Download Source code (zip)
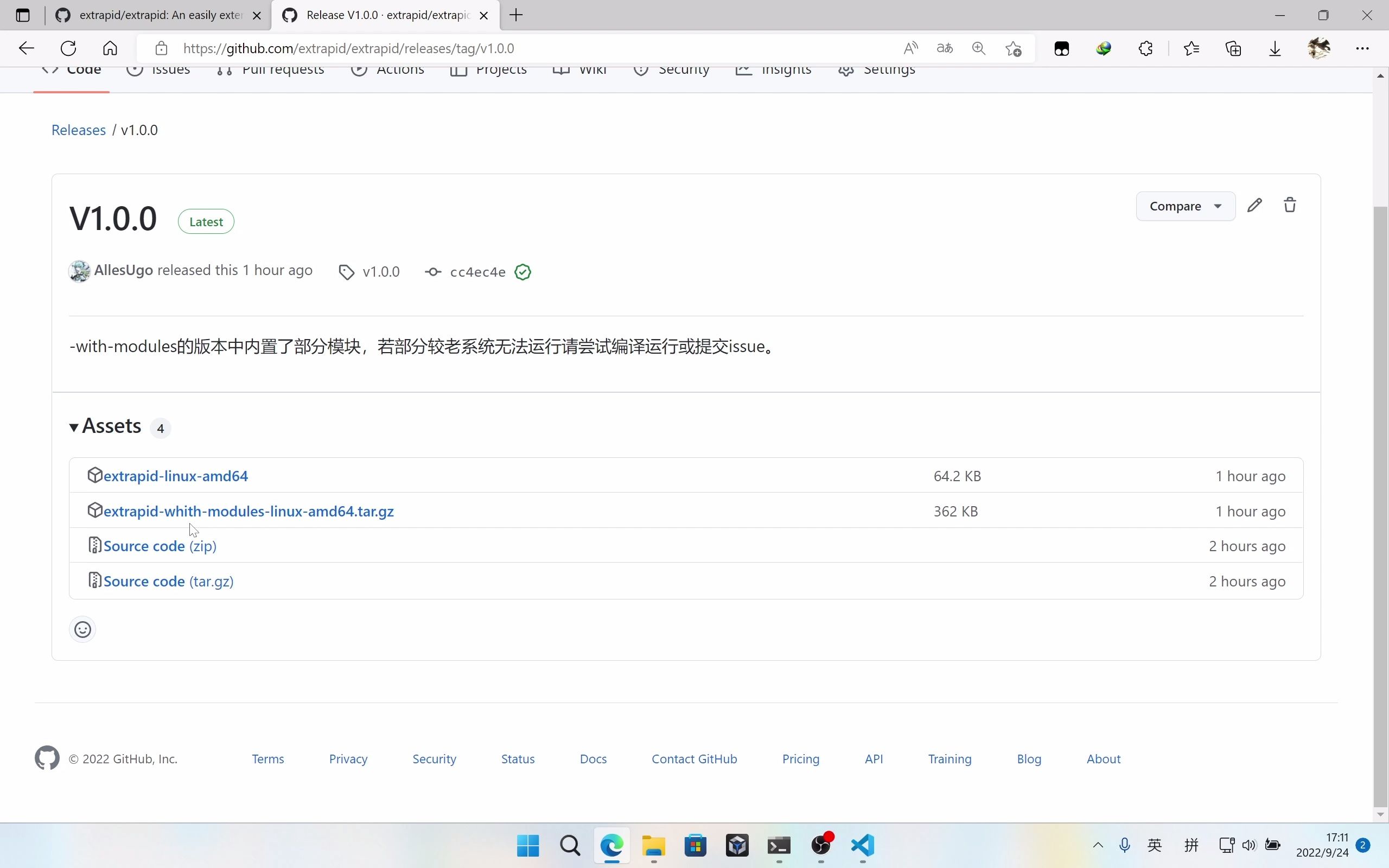Viewport: 1389px width, 868px height. click(x=160, y=546)
